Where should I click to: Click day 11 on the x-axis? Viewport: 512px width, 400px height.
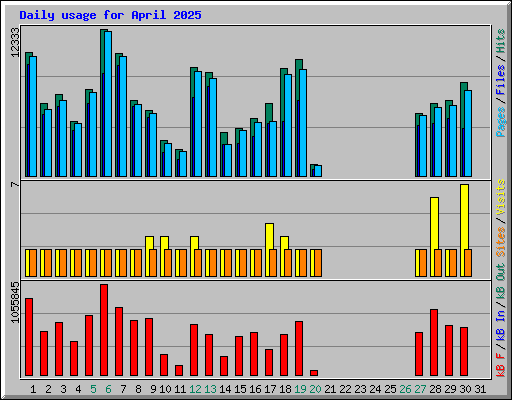pyautogui.click(x=180, y=389)
